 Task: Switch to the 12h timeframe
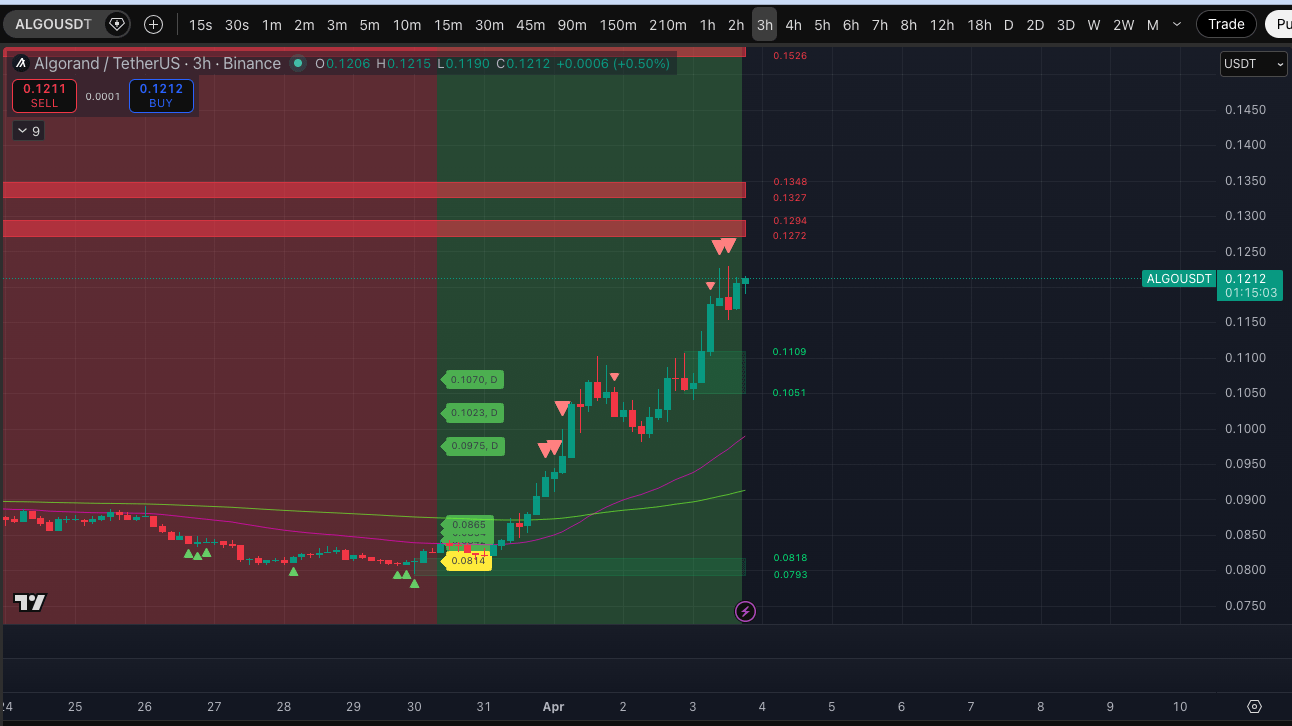[x=942, y=25]
